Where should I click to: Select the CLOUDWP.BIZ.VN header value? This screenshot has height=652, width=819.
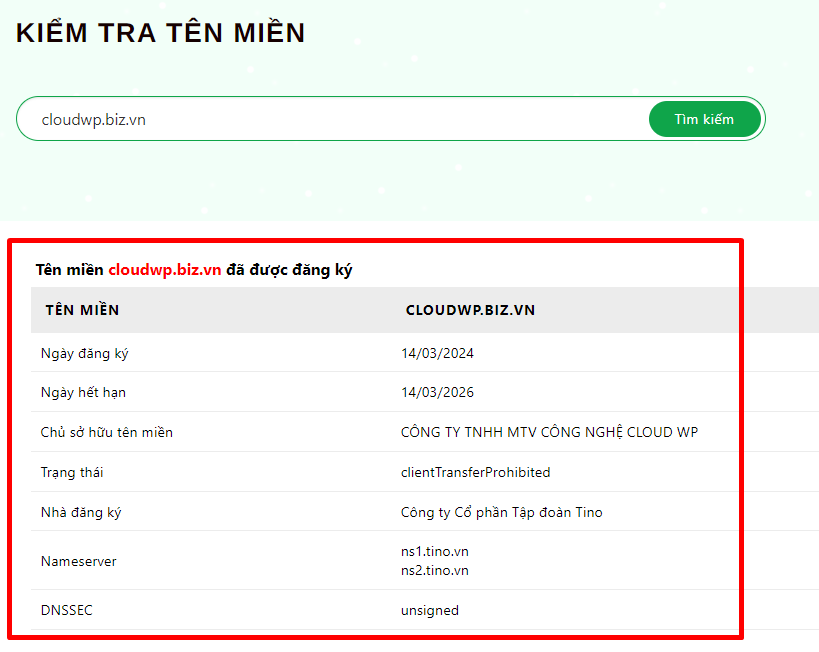point(471,310)
